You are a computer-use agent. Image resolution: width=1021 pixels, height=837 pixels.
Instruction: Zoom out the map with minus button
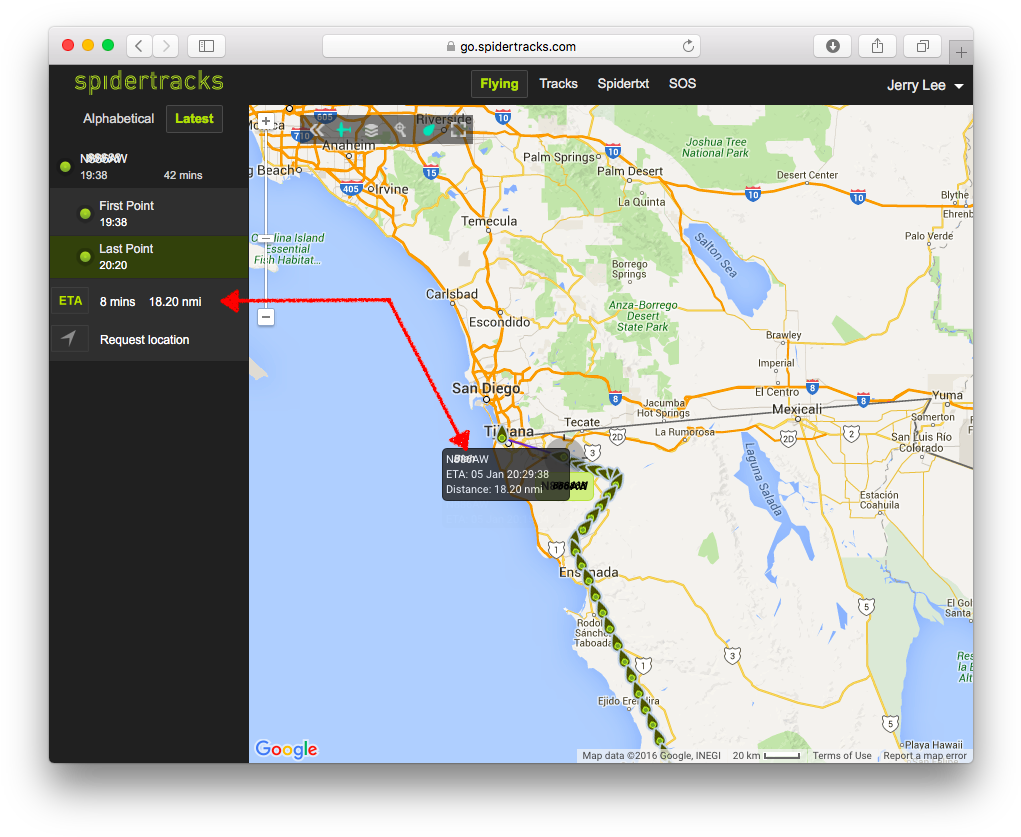pos(266,317)
